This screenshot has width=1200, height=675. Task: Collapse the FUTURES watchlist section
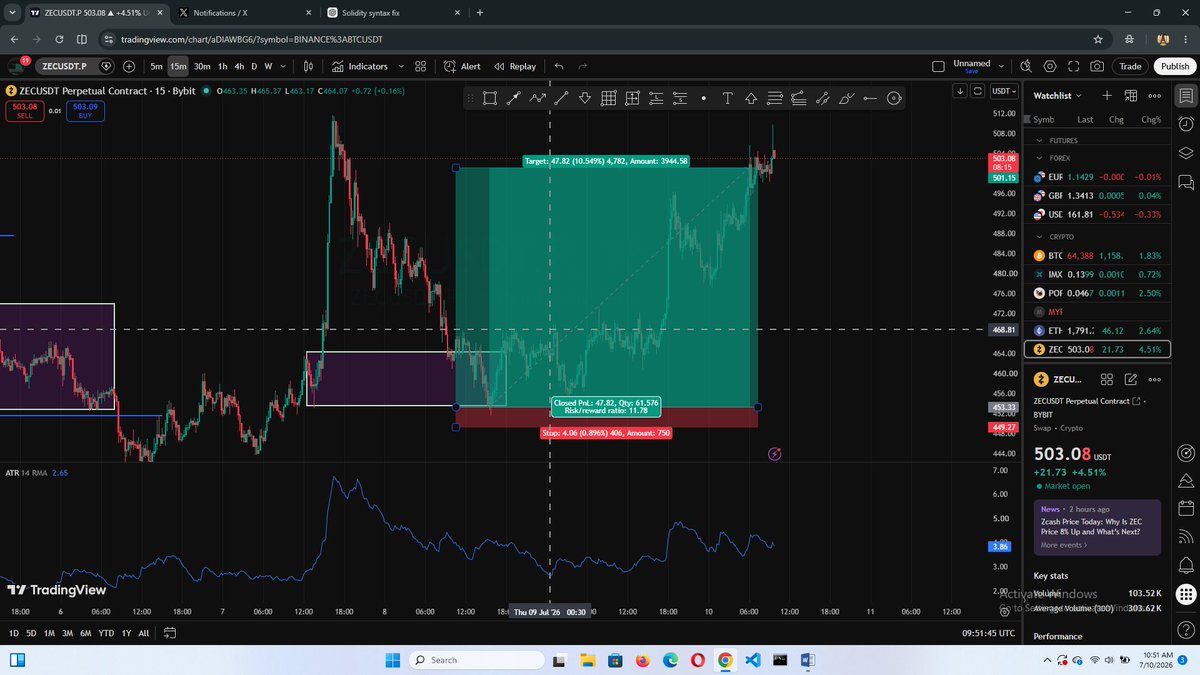click(1039, 141)
